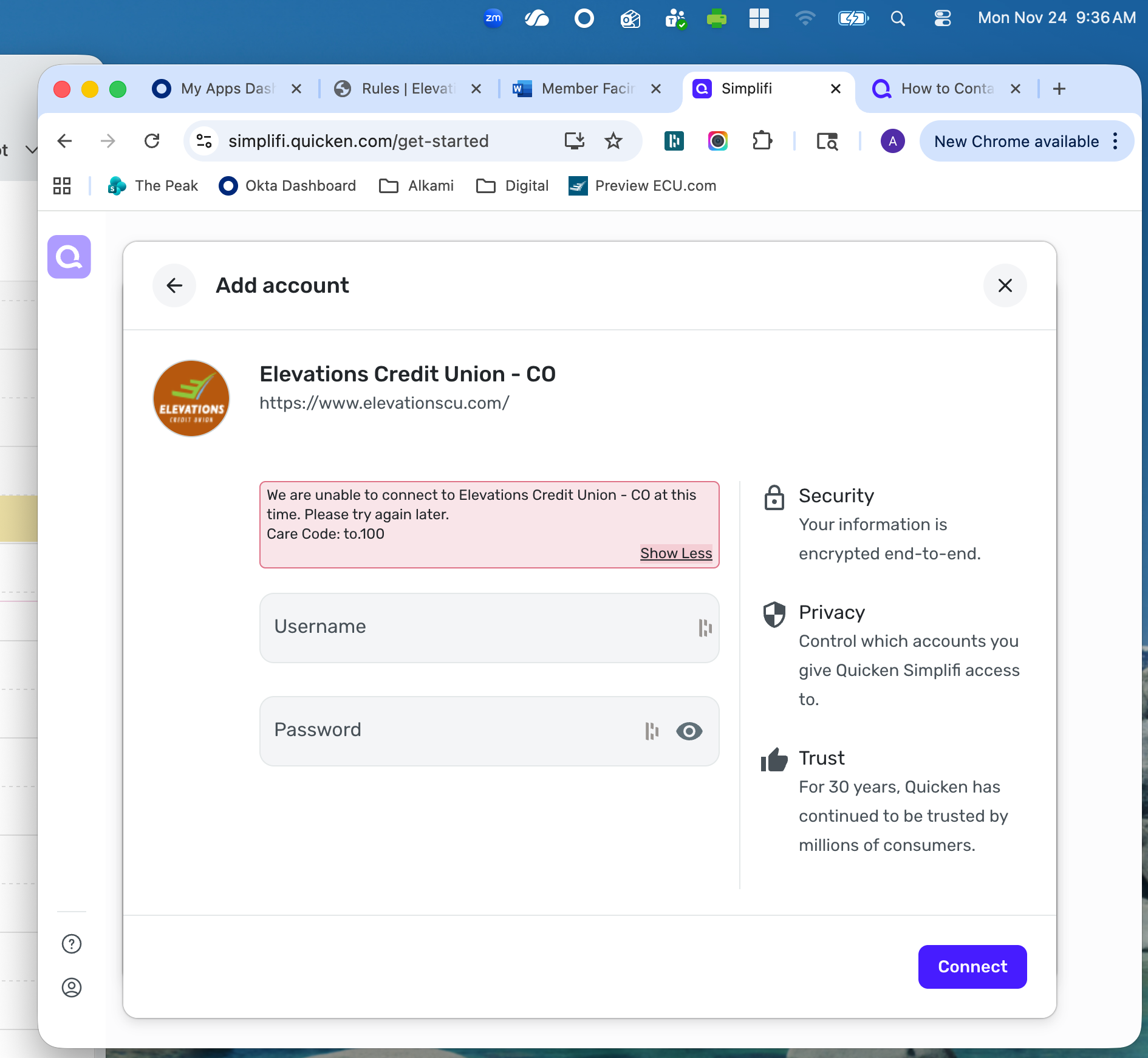Close the Simplifi browser tab
The height and width of the screenshot is (1058, 1148).
point(836,89)
